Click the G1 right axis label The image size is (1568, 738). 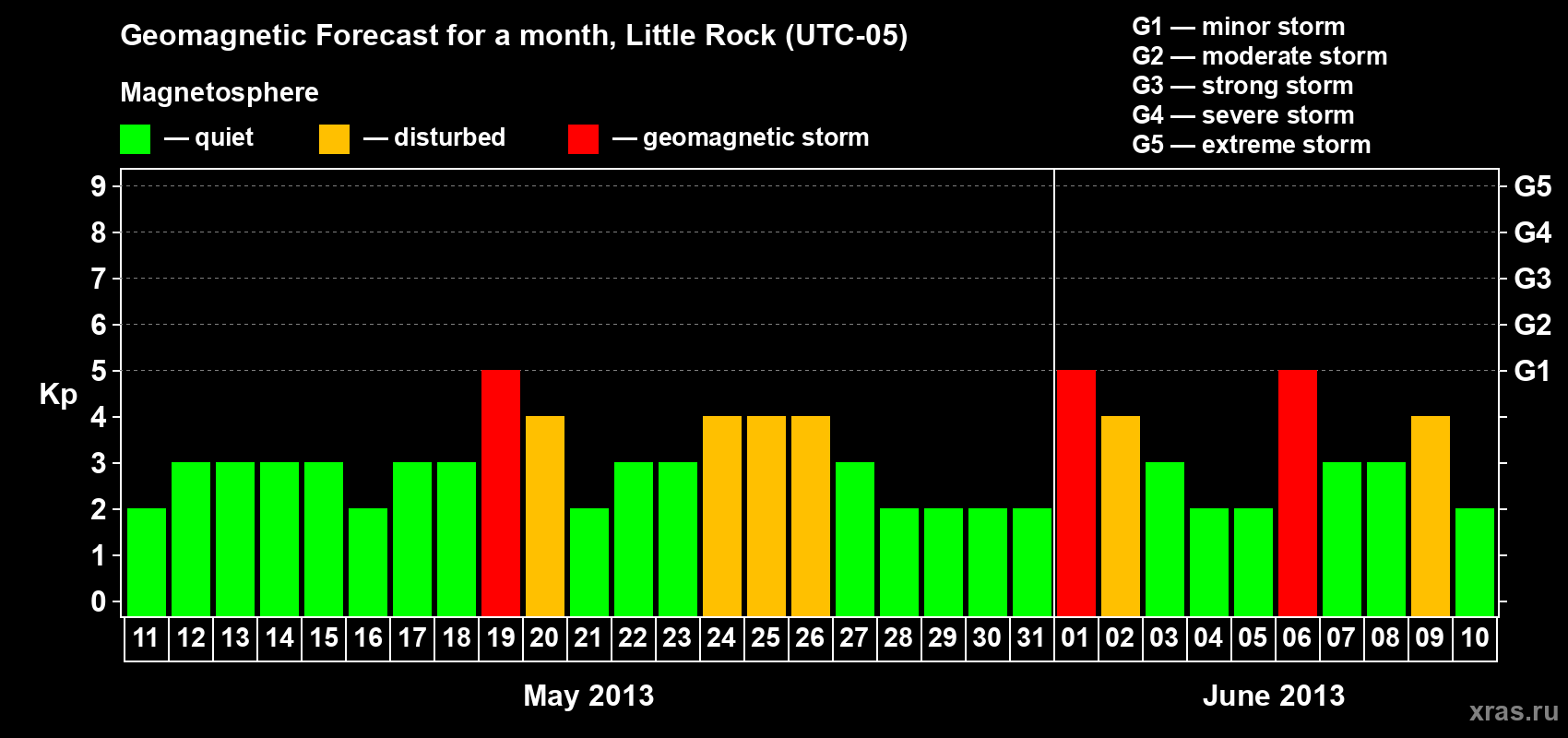1532,371
